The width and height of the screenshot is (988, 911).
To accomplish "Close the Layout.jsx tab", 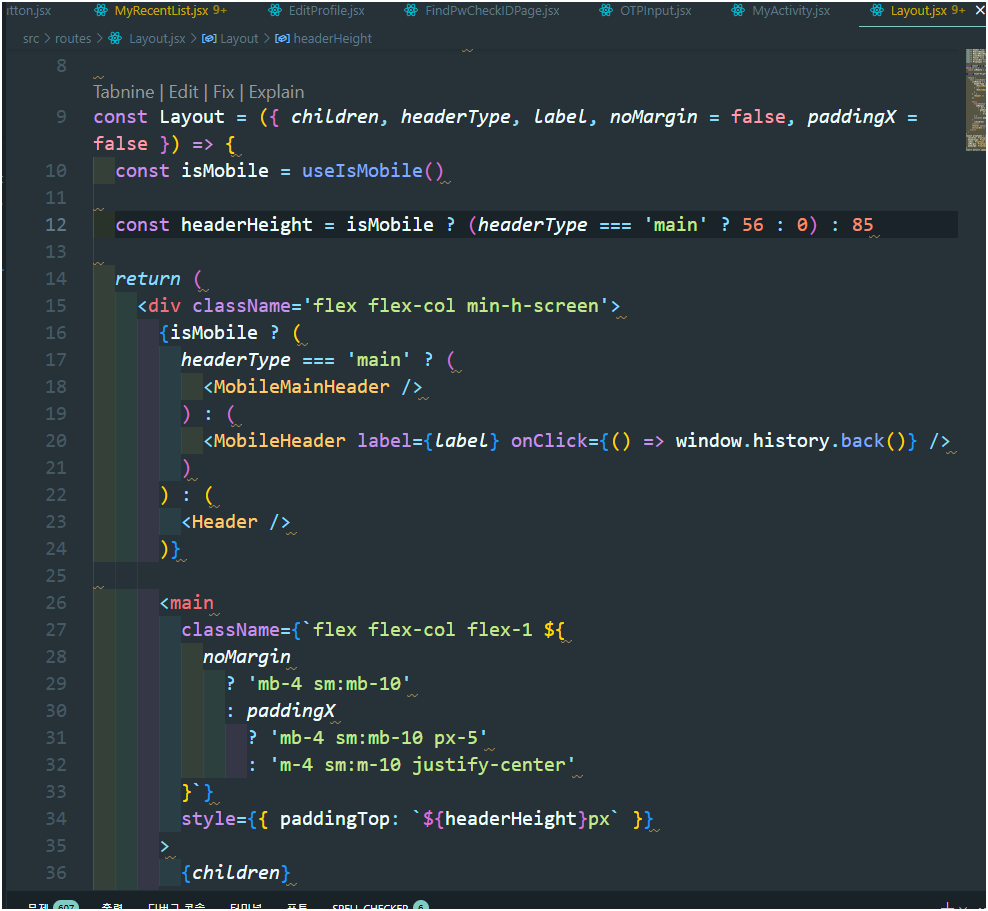I will point(979,11).
